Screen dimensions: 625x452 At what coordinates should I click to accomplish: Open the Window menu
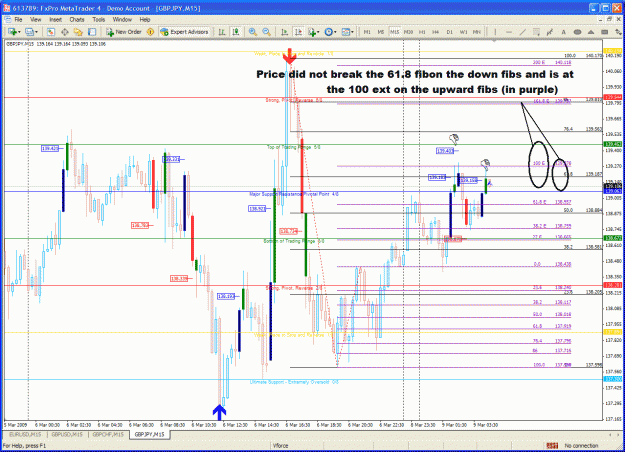122,19
